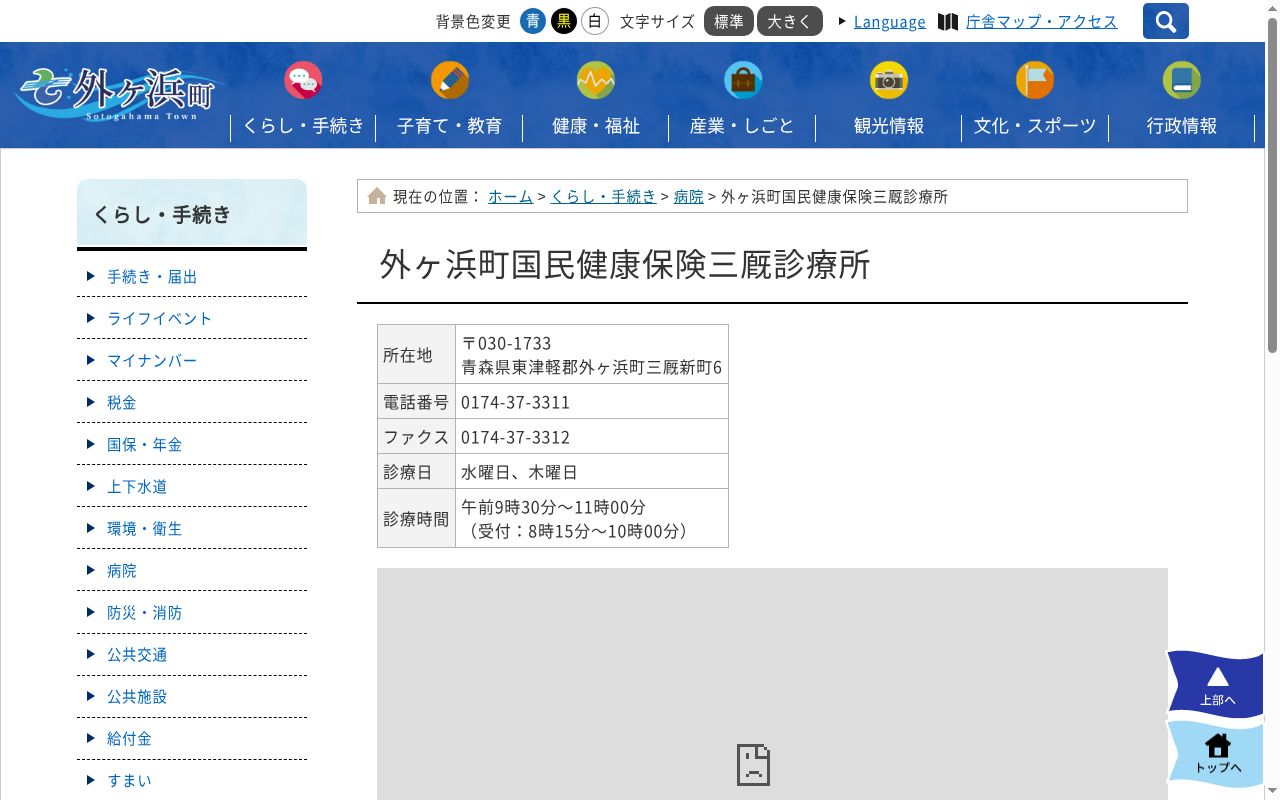This screenshot has width=1280, height=800.
Task: Click ホーム in the breadcrumb
Action: 510,197
